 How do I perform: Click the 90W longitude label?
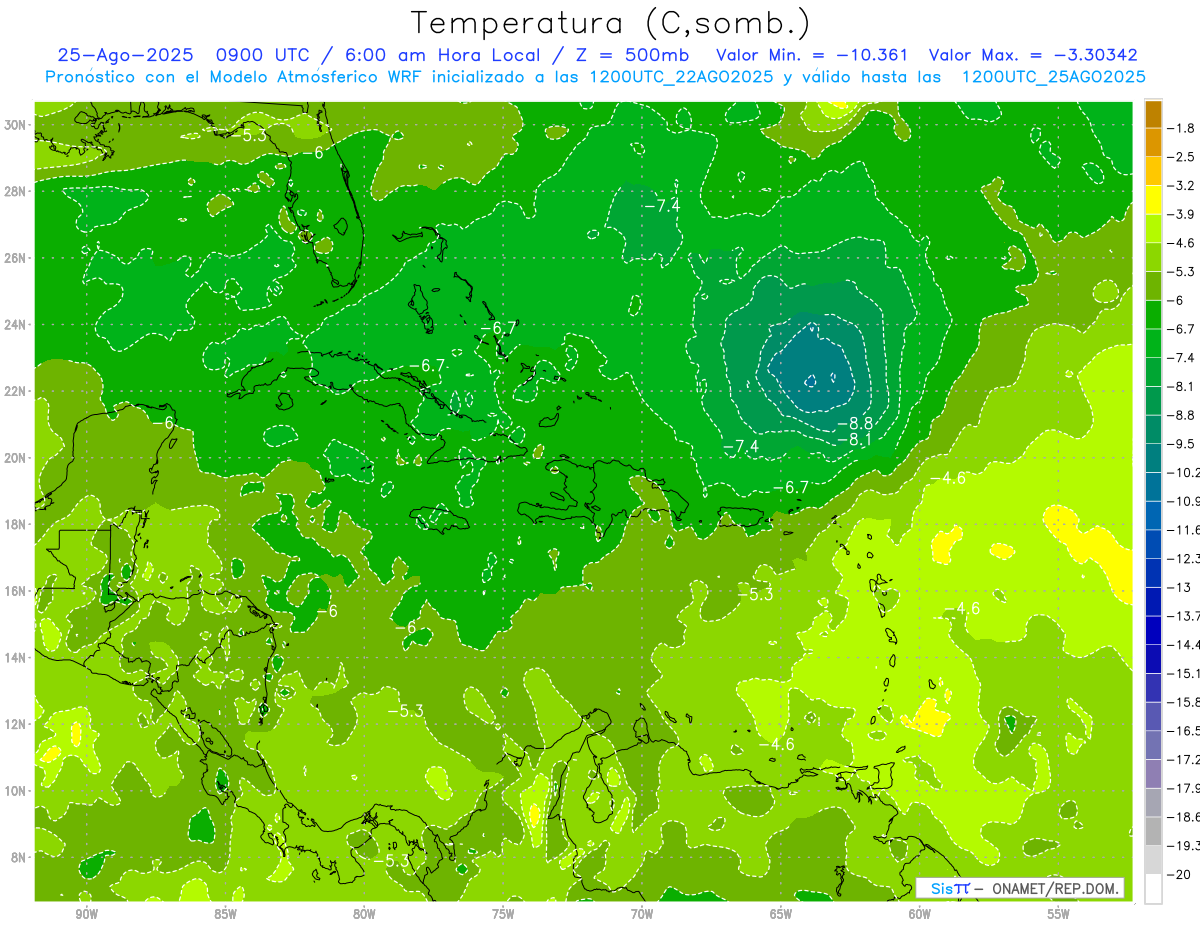coord(87,914)
